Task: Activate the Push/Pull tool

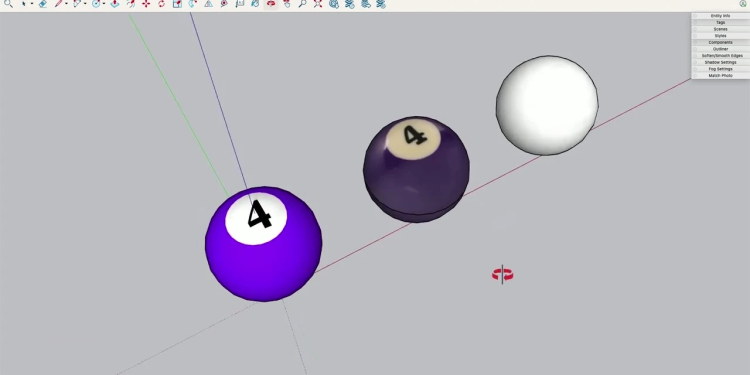Action: point(115,4)
